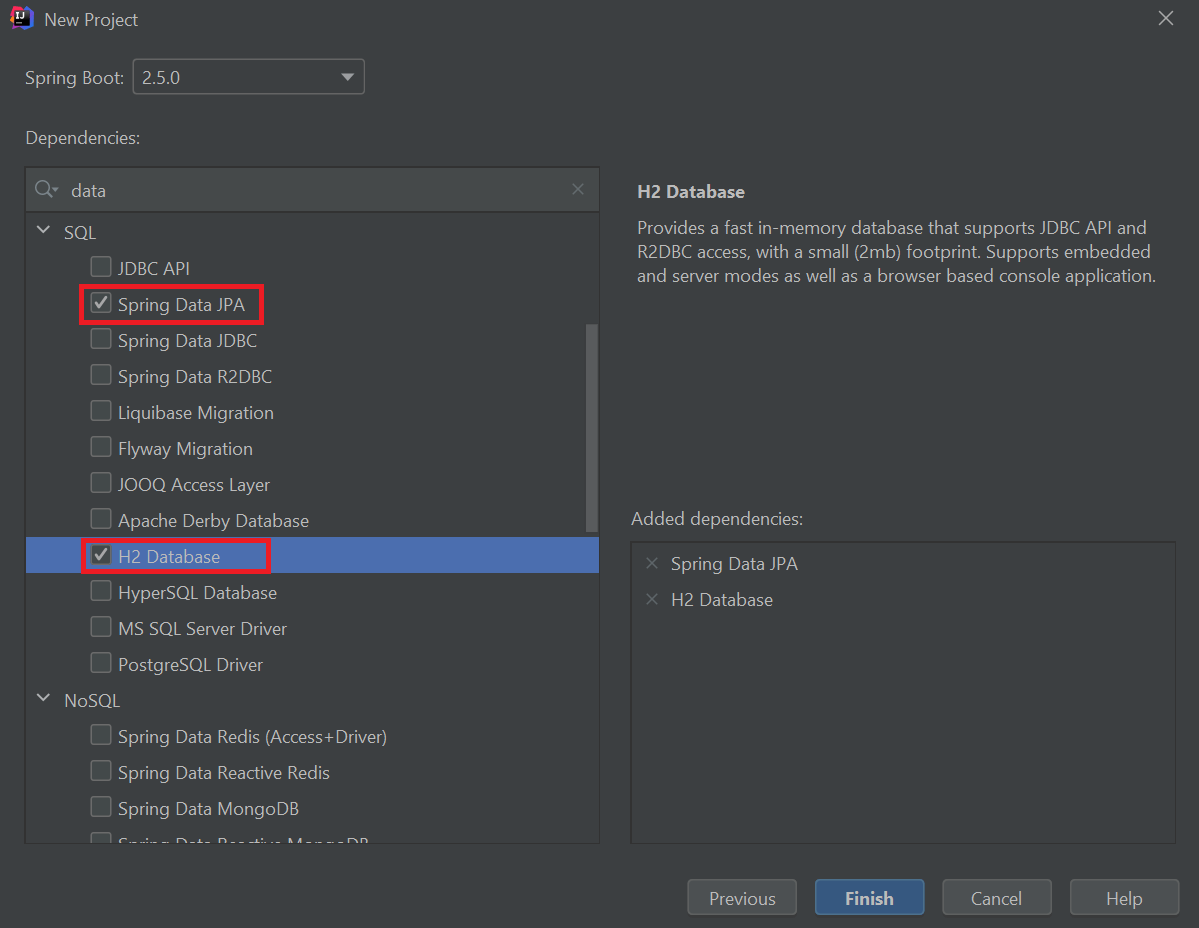
Task: Click the dependency list vertical scrollbar
Action: (x=591, y=428)
